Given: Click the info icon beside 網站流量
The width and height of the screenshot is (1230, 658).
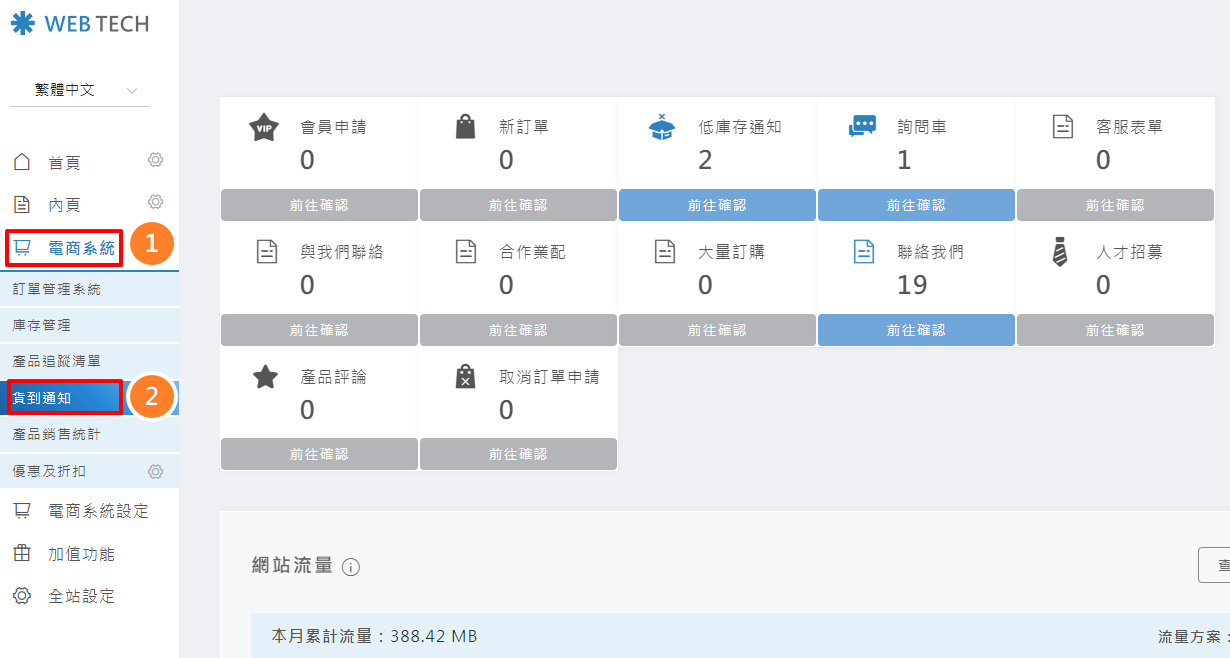Looking at the screenshot, I should point(351,567).
